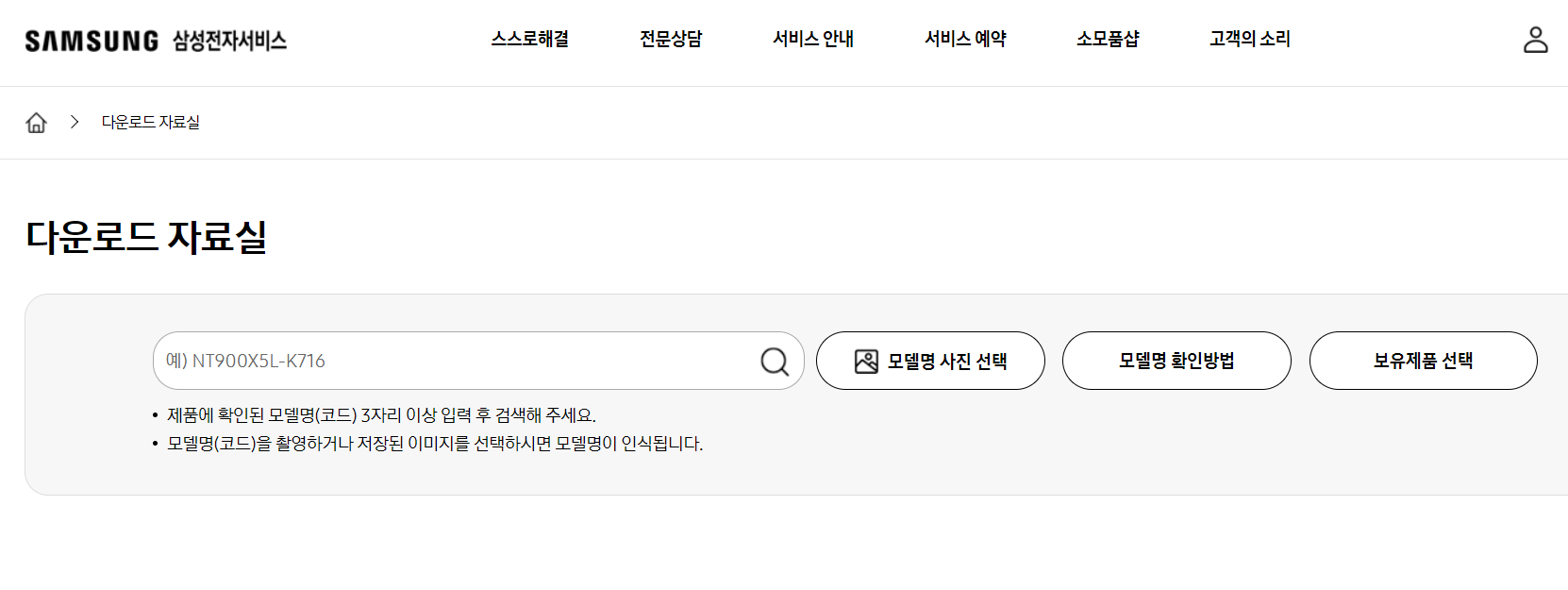Image resolution: width=1568 pixels, height=590 pixels.
Task: Open the home page via the house icon
Action: (x=36, y=122)
